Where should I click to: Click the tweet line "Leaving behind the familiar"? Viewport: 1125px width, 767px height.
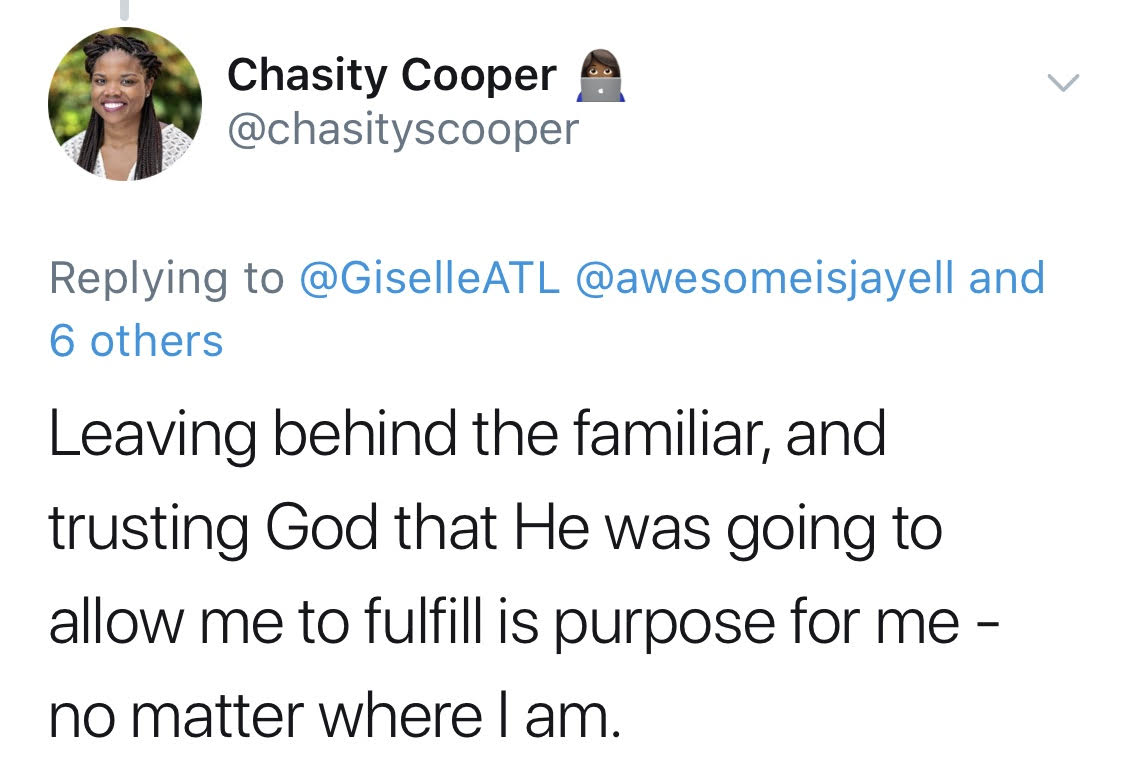click(x=467, y=435)
